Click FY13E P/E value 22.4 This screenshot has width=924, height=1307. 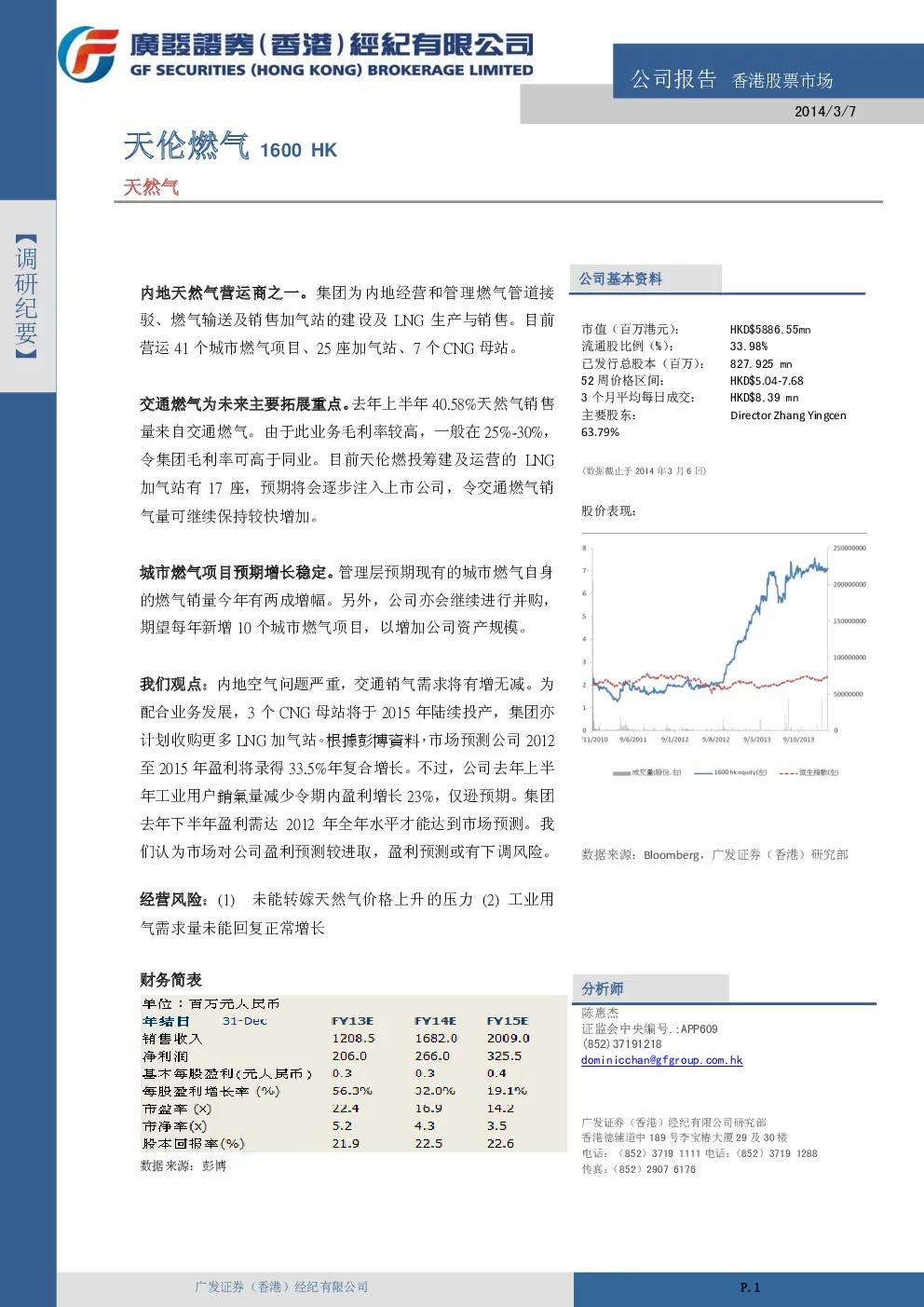tap(346, 1109)
